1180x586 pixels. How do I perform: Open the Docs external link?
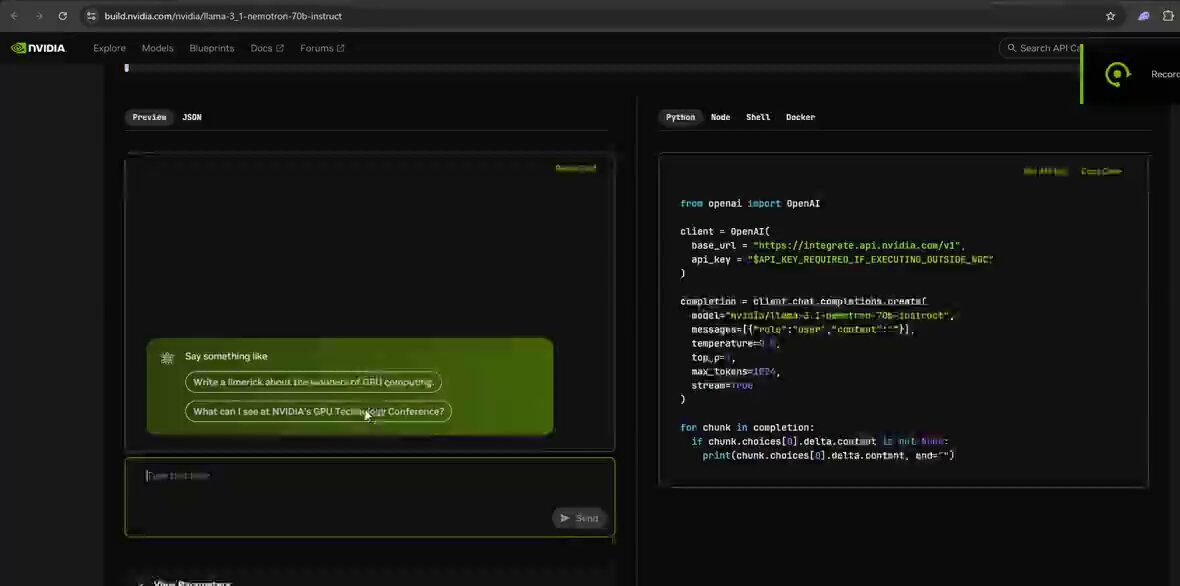point(266,48)
